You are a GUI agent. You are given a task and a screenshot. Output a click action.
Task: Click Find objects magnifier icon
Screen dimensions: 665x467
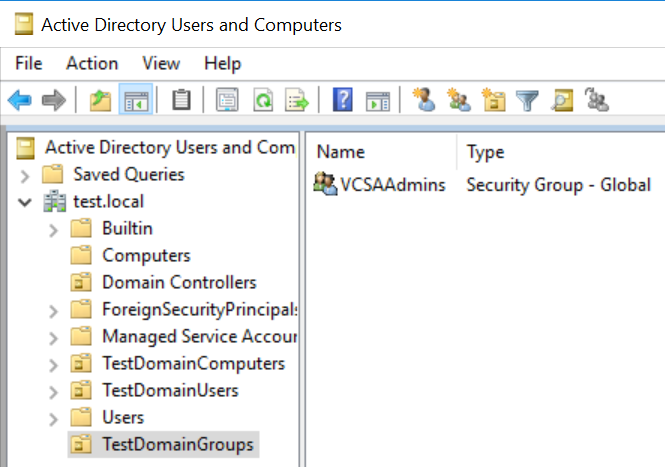click(x=562, y=101)
